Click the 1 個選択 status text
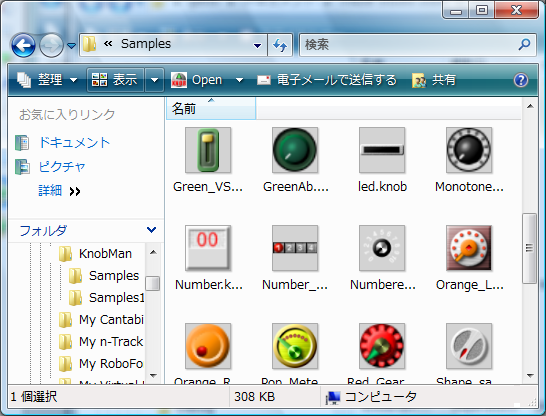The width and height of the screenshot is (546, 416). tap(34, 397)
